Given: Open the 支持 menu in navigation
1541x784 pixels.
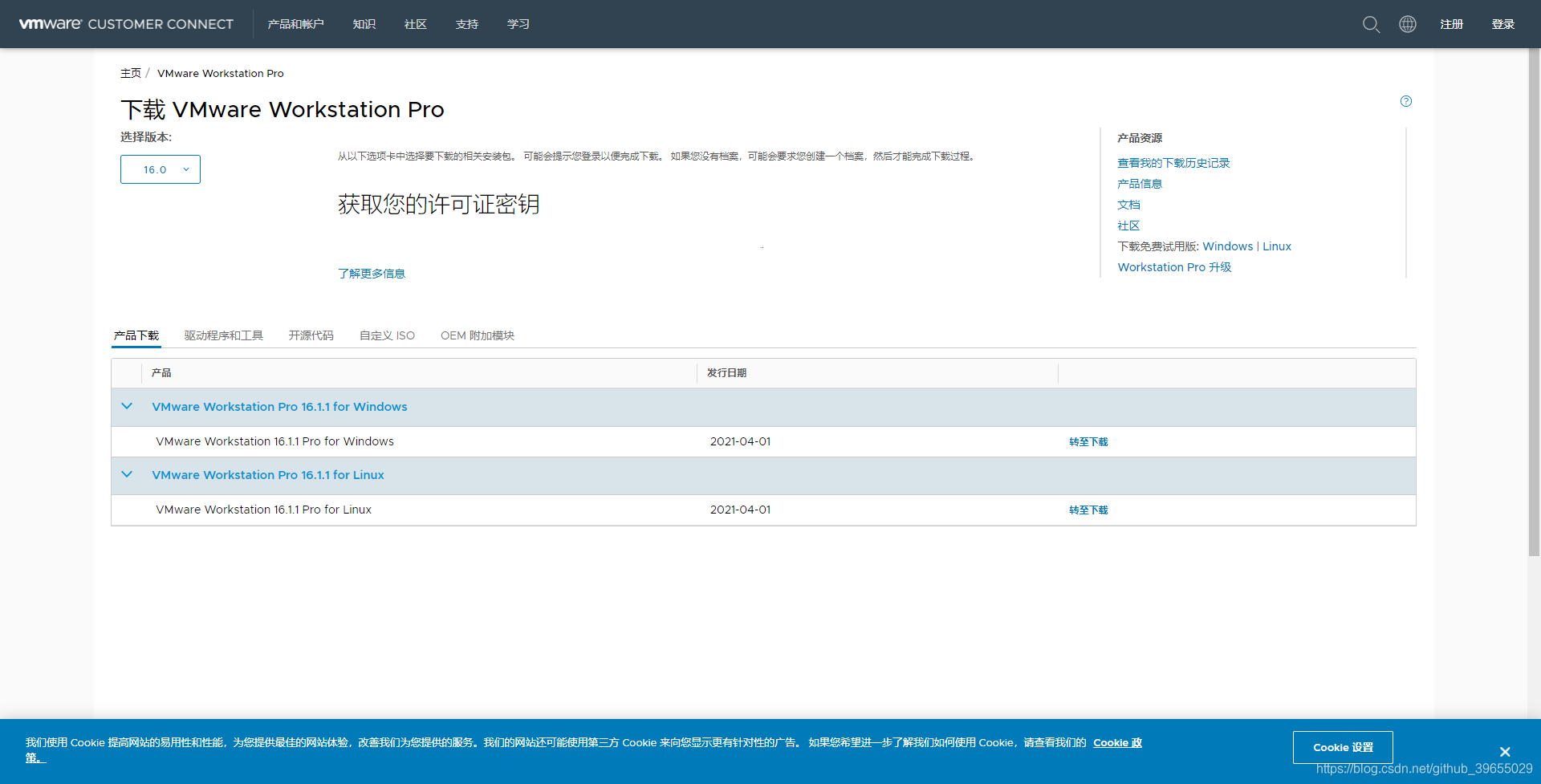Looking at the screenshot, I should pyautogui.click(x=466, y=24).
